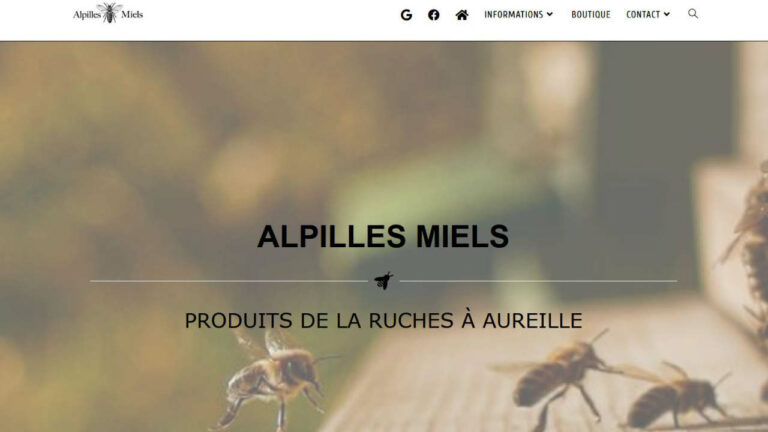Click the ALPILLES MIELS hero heading
Screen dimensions: 768x432
click(383, 236)
